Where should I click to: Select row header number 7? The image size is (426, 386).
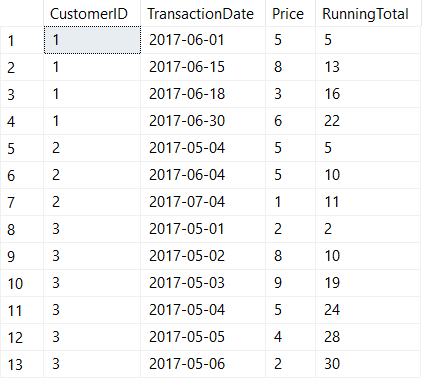pos(22,202)
